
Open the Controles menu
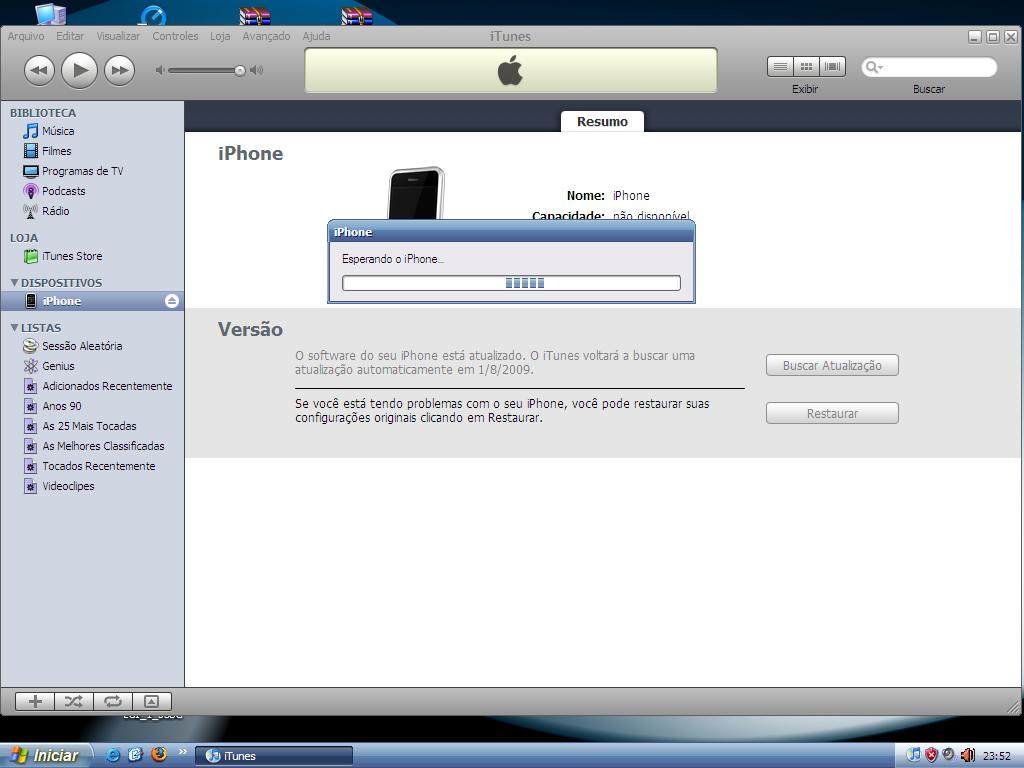point(175,36)
